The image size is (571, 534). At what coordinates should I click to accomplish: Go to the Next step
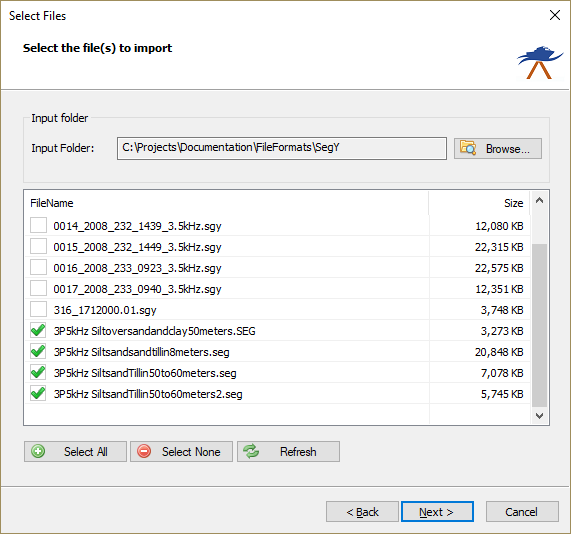[x=437, y=512]
